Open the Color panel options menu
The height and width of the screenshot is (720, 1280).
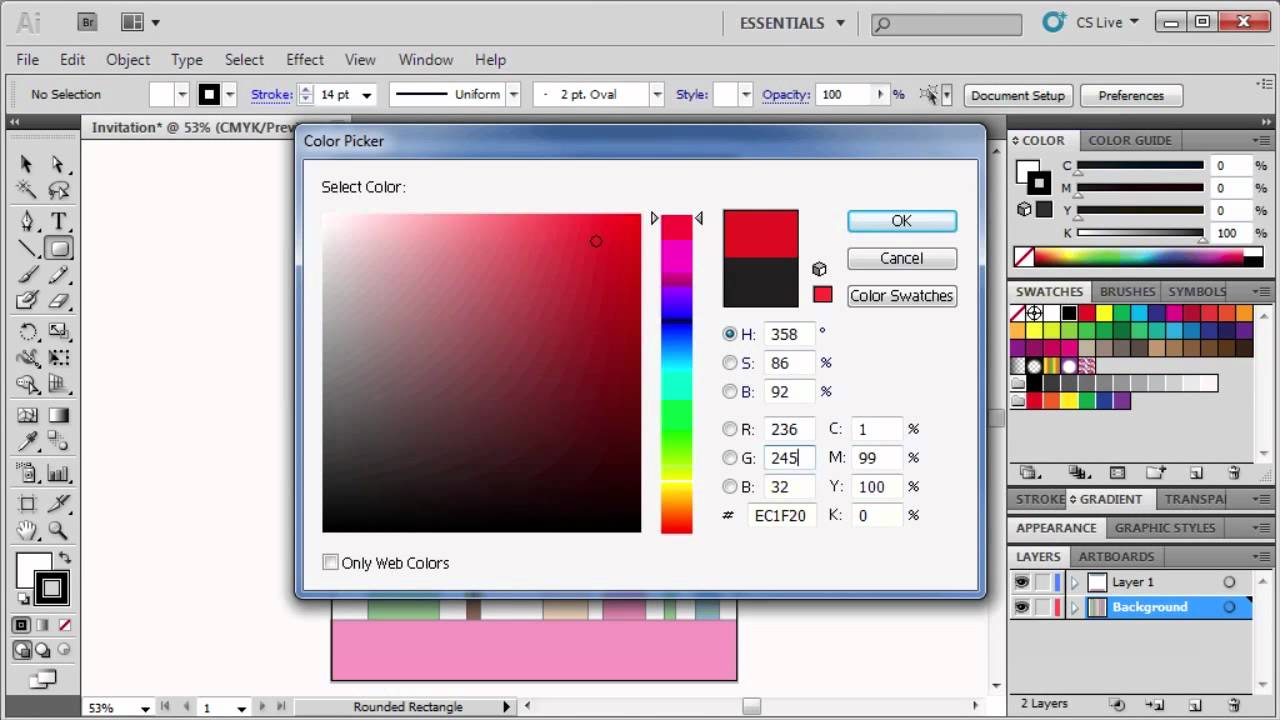1260,141
